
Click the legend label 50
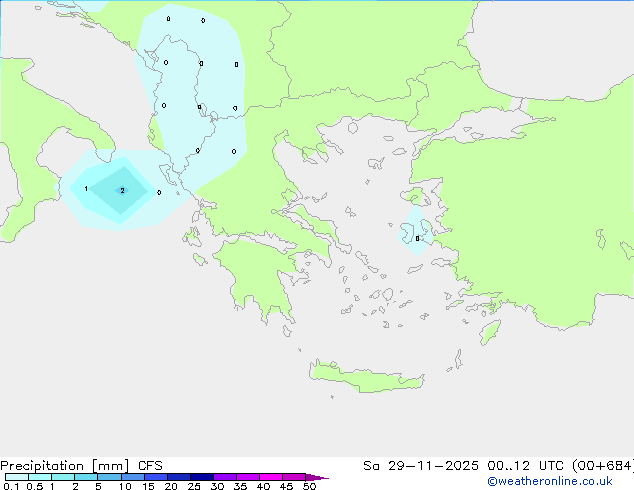[x=309, y=486]
